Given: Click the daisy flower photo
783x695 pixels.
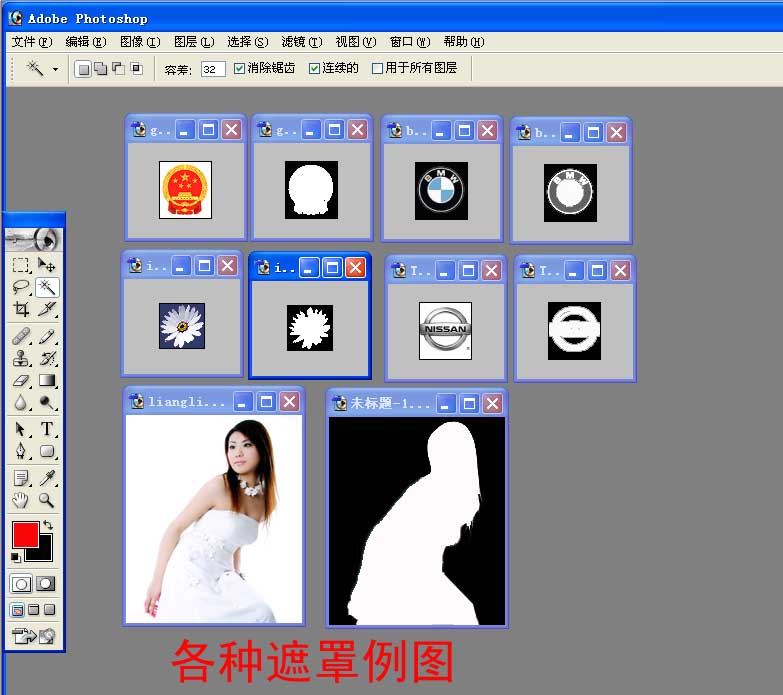Looking at the screenshot, I should click(182, 326).
